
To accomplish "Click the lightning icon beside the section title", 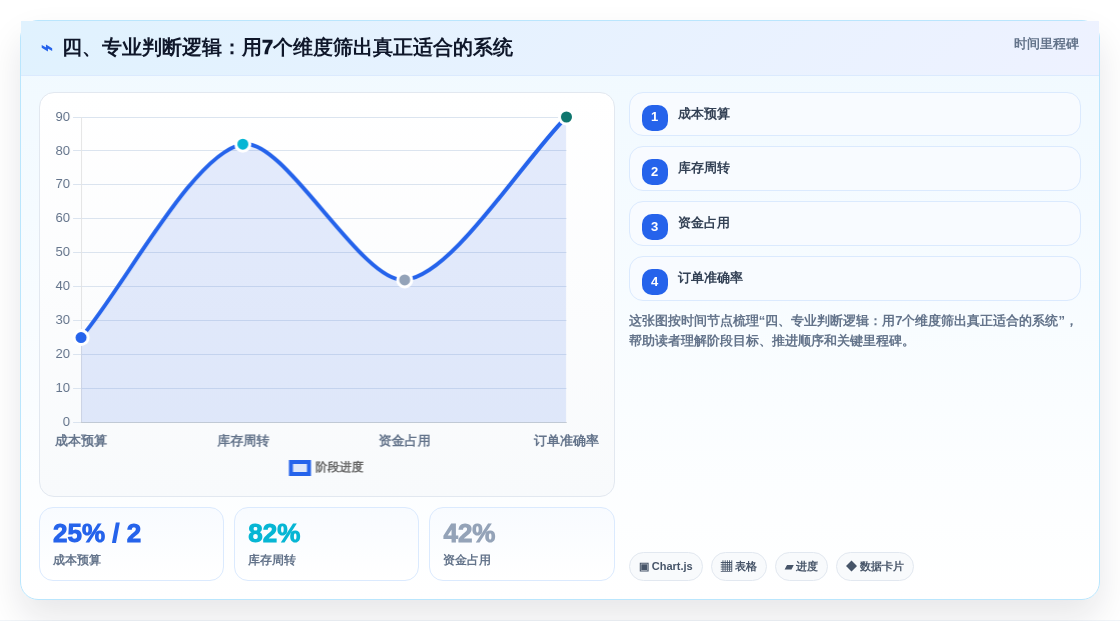I will [47, 48].
